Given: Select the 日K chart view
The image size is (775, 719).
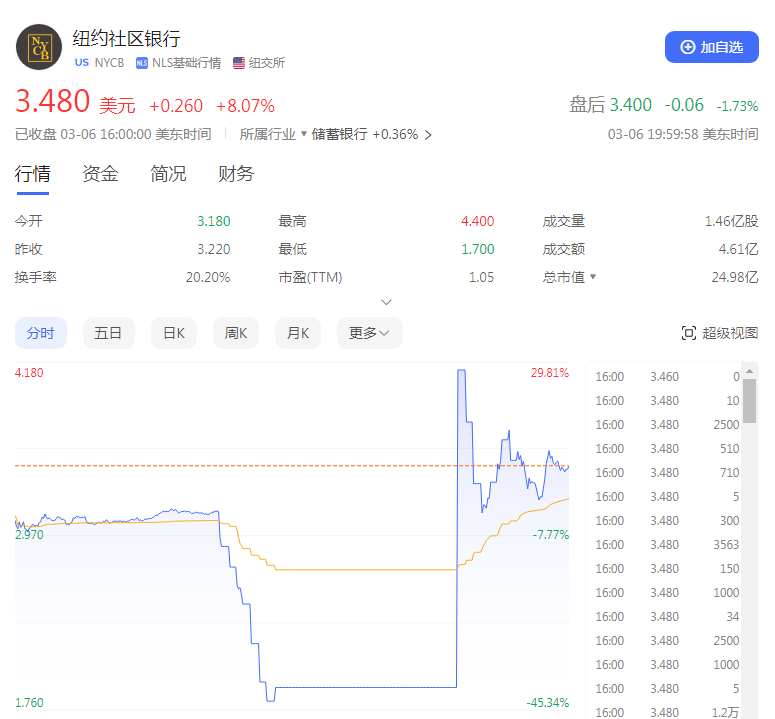Looking at the screenshot, I should 174,333.
